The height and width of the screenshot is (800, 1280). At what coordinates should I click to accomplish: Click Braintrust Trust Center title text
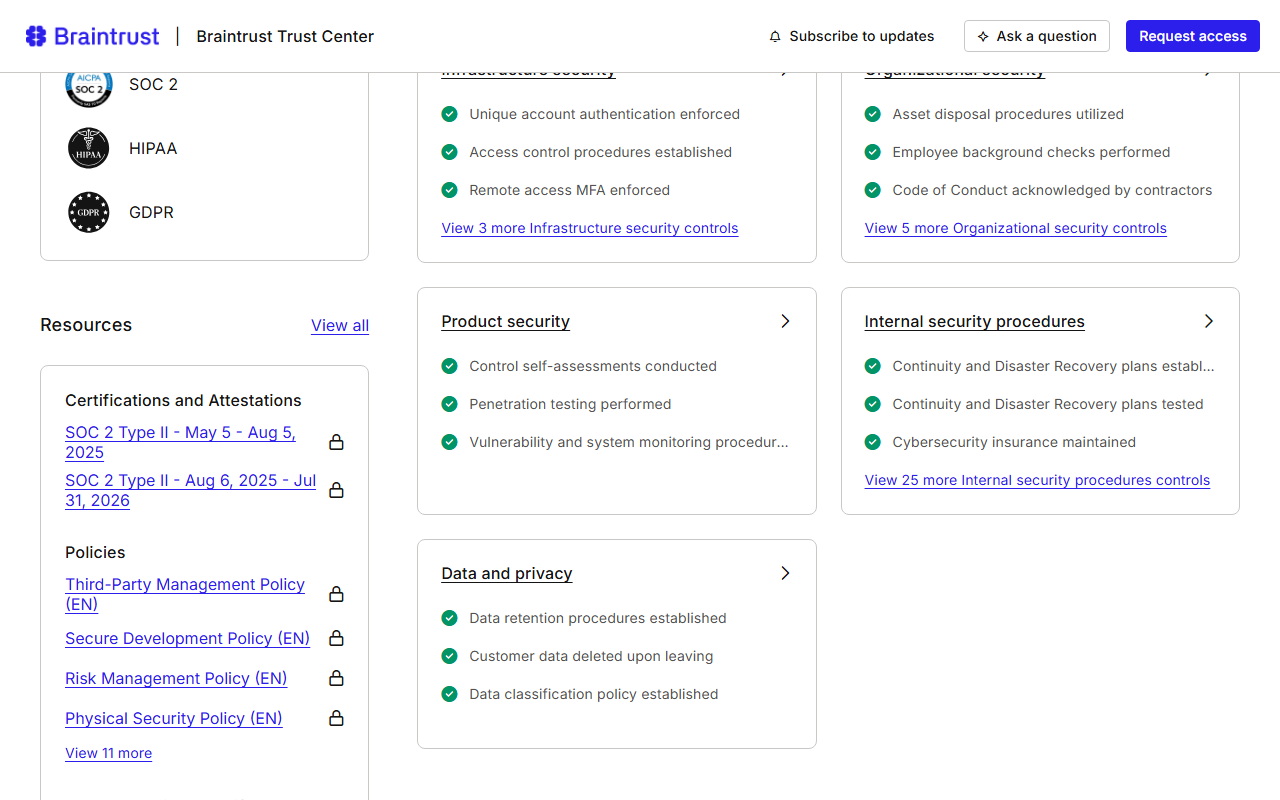285,36
